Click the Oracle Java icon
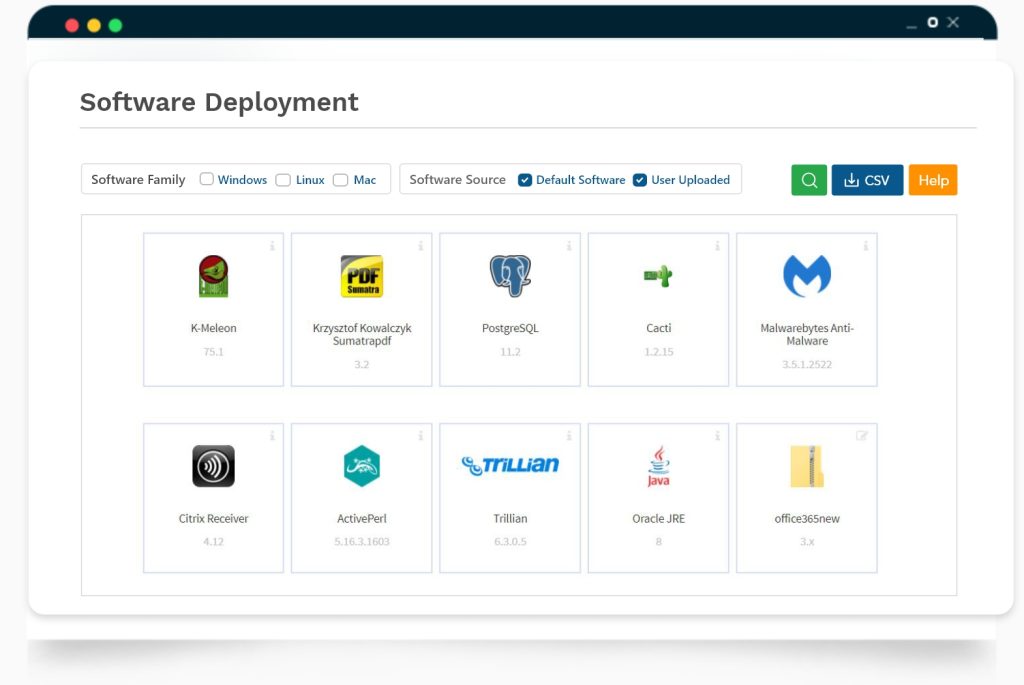This screenshot has width=1024, height=685. pos(658,466)
